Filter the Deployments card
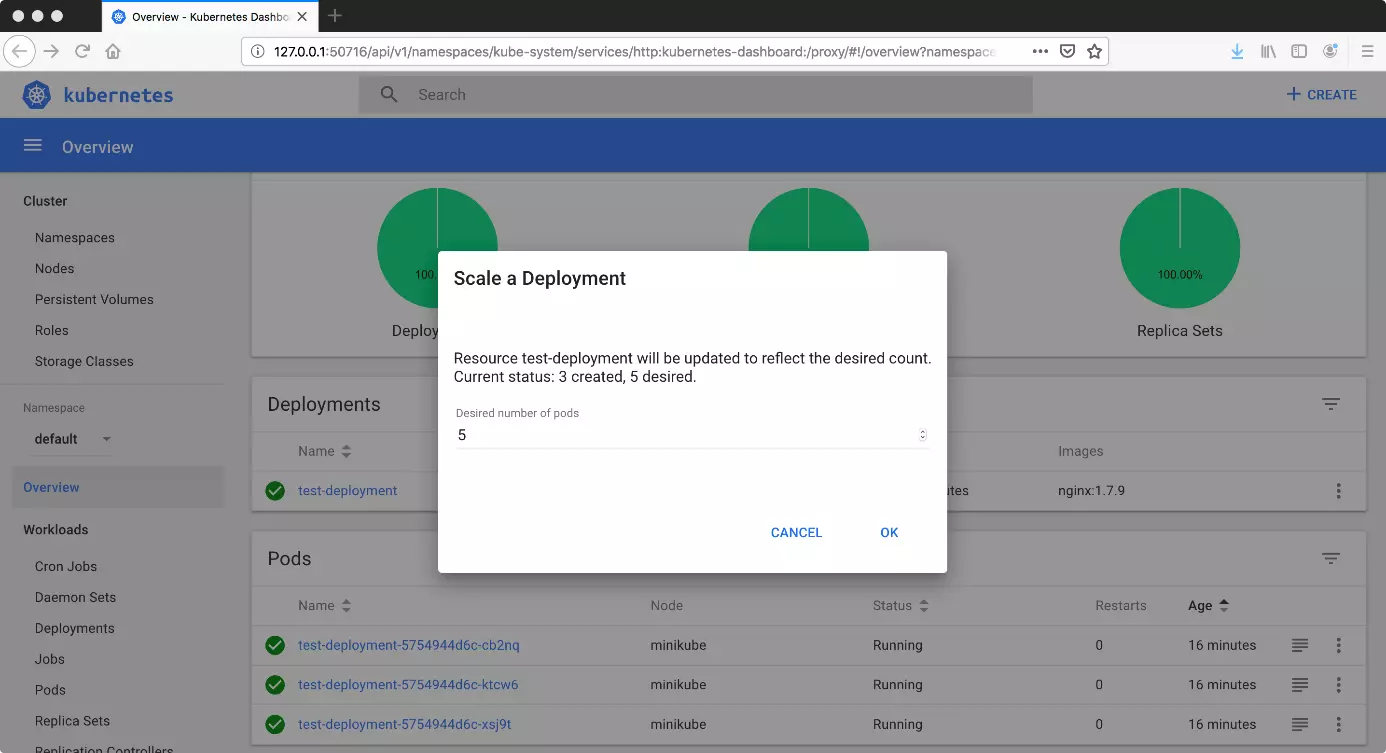 point(1330,404)
